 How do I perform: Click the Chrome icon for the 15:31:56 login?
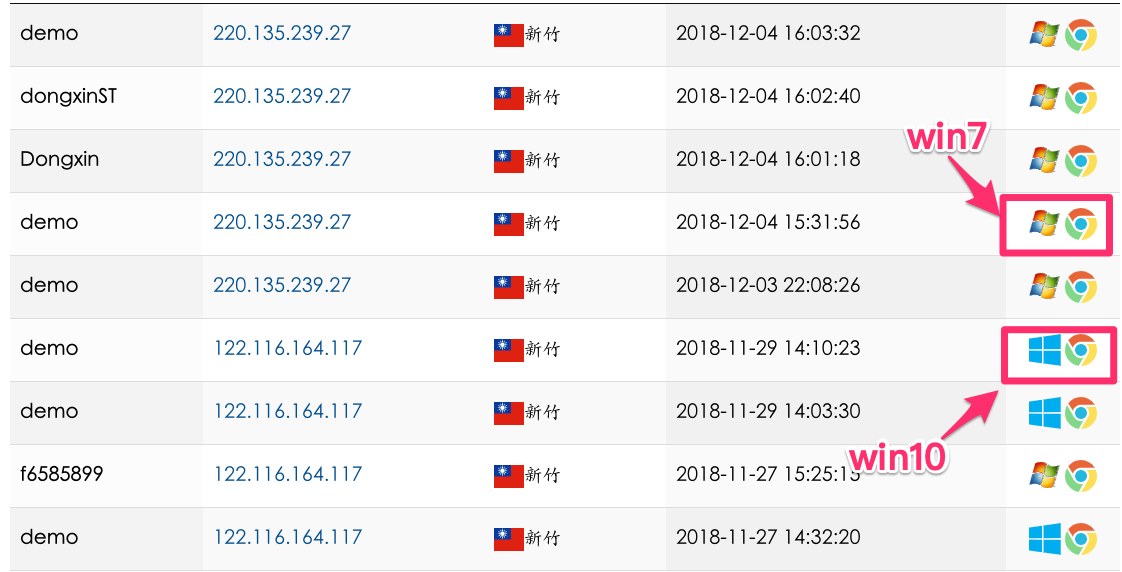[x=1080, y=223]
